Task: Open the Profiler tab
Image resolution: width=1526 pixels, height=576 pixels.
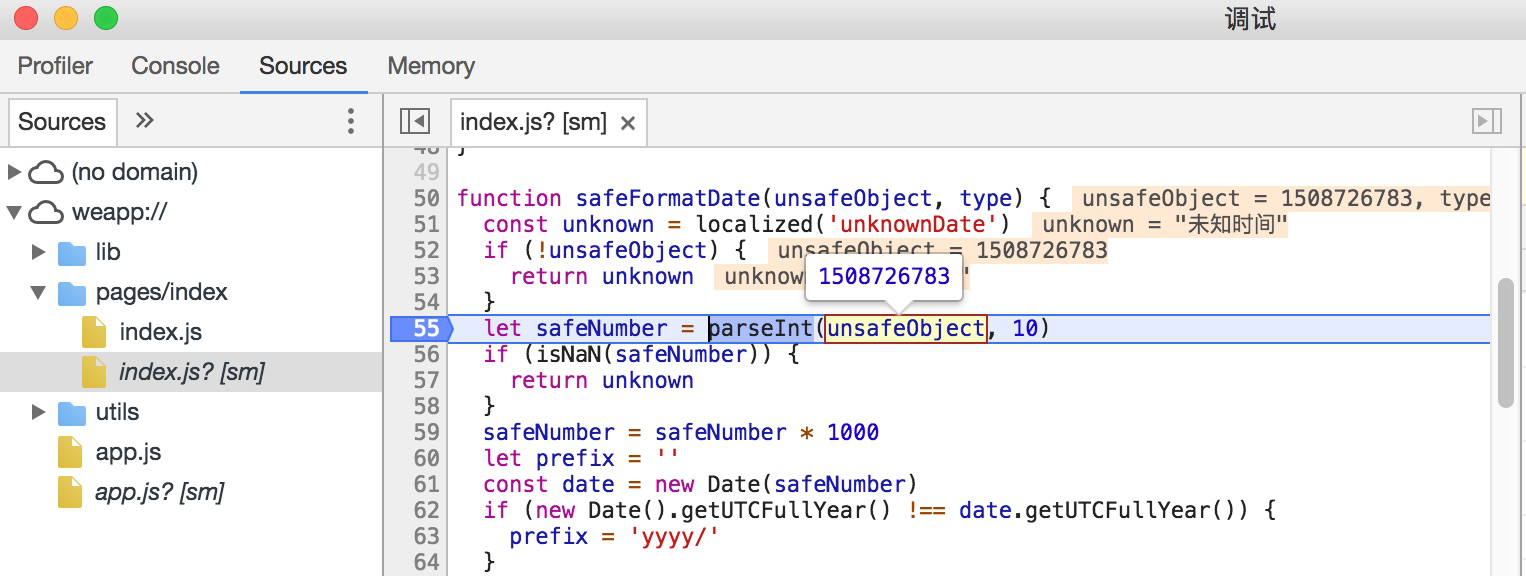Action: [x=55, y=66]
